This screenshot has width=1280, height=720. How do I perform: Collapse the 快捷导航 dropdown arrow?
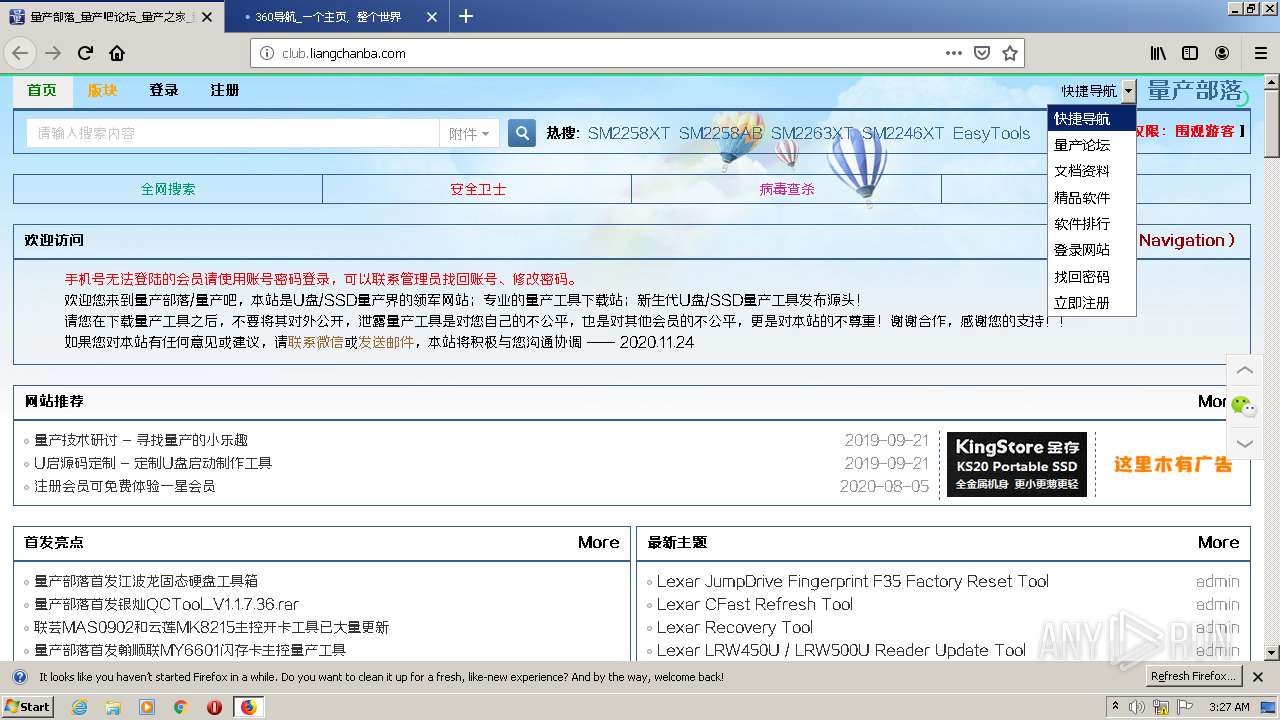click(x=1128, y=91)
